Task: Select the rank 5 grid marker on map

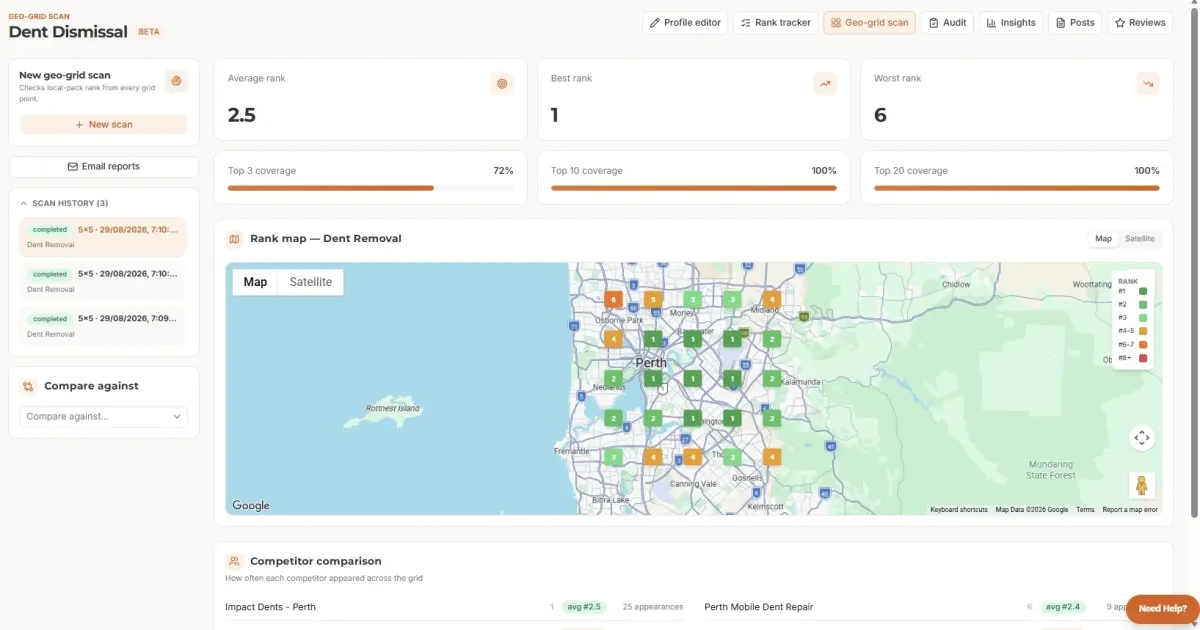Action: (x=653, y=299)
